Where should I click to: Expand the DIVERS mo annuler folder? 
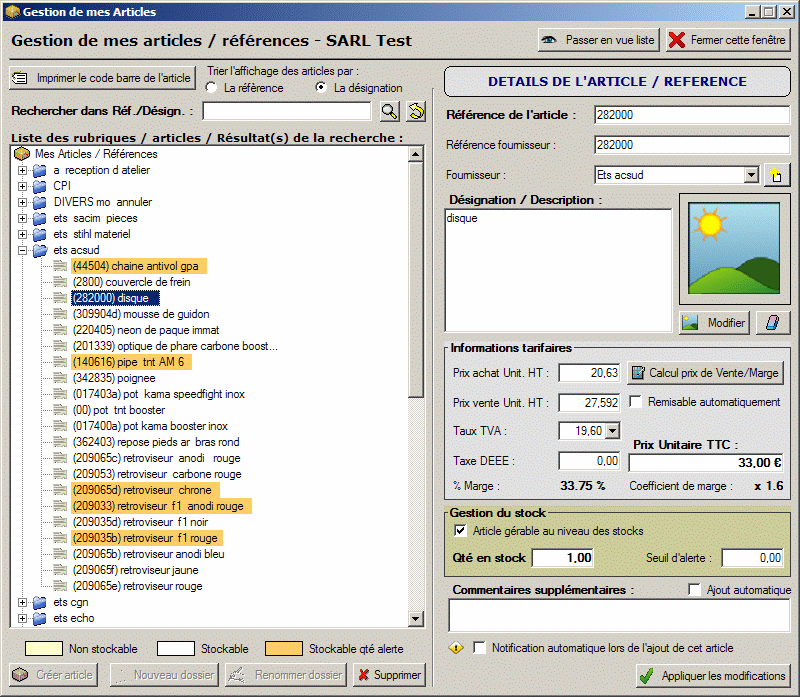point(22,203)
